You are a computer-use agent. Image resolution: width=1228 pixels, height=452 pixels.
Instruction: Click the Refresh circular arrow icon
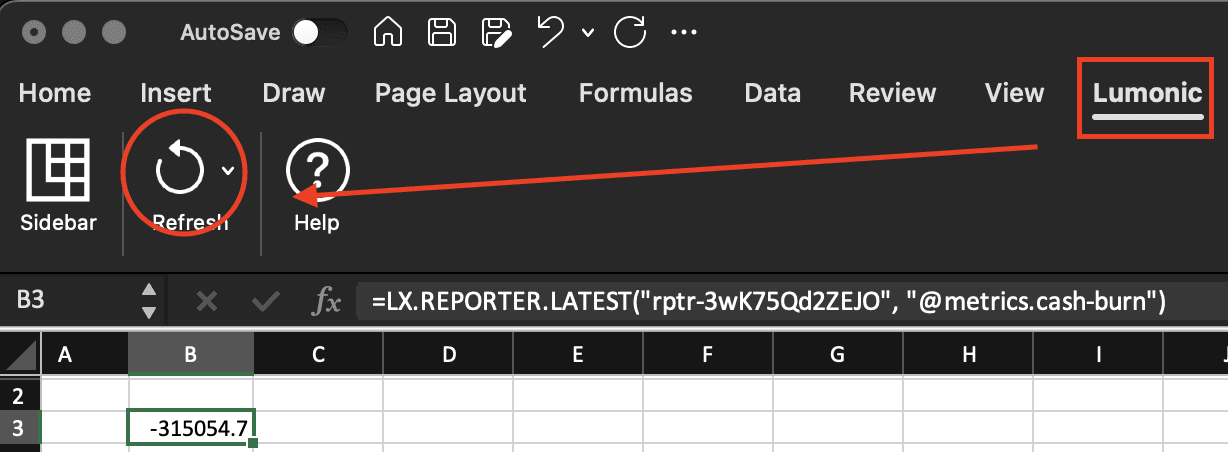pos(180,170)
